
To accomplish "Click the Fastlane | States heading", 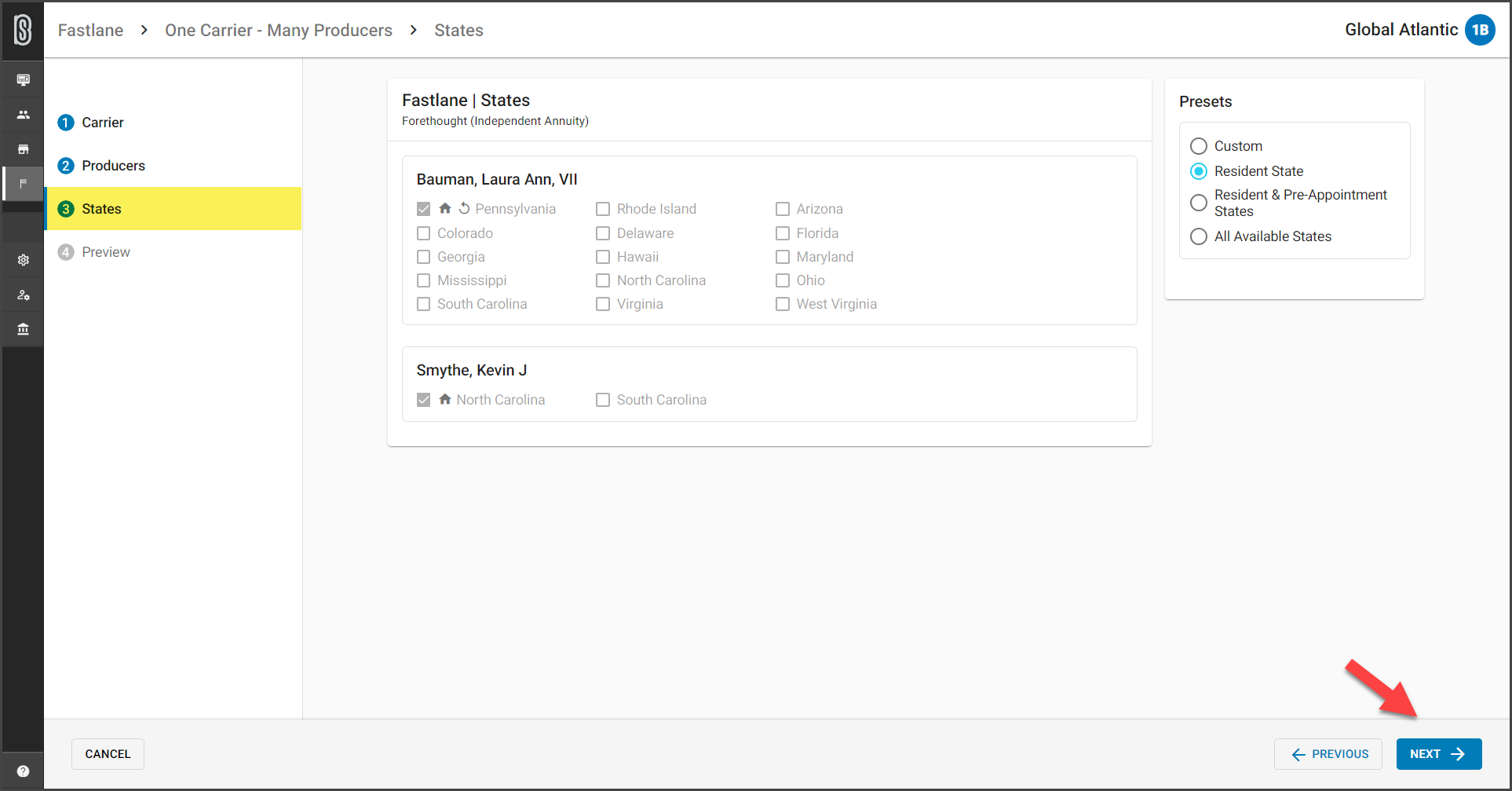I will coord(466,100).
